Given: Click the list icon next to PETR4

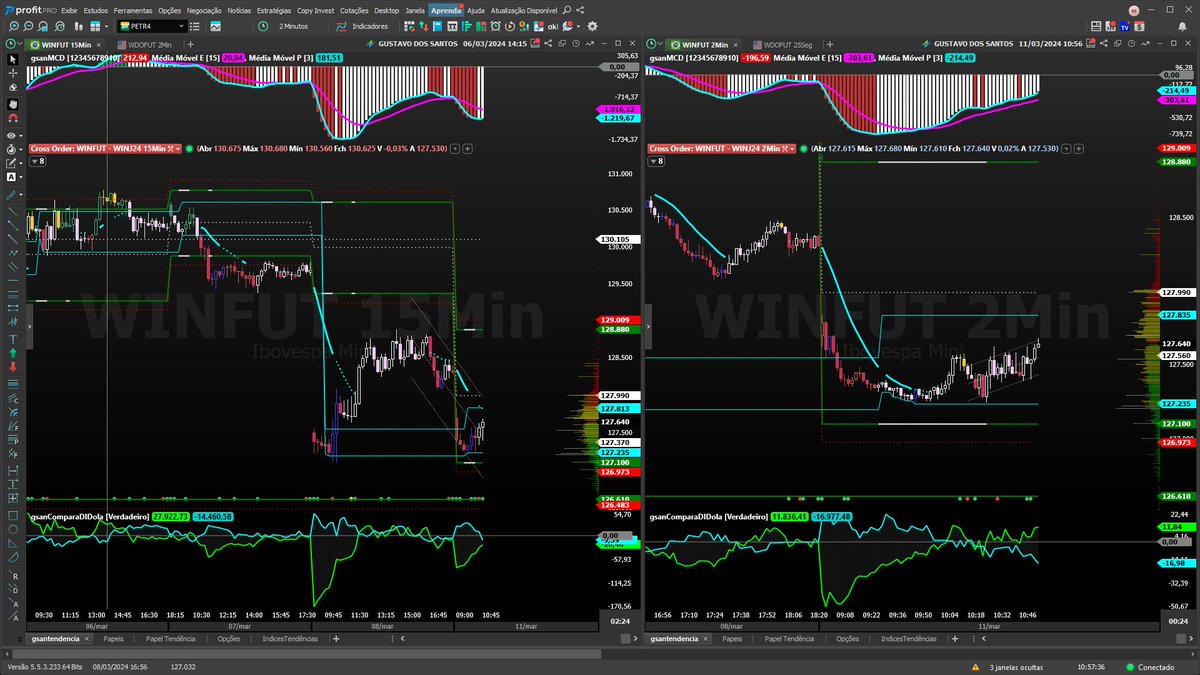Looking at the screenshot, I should point(195,26).
